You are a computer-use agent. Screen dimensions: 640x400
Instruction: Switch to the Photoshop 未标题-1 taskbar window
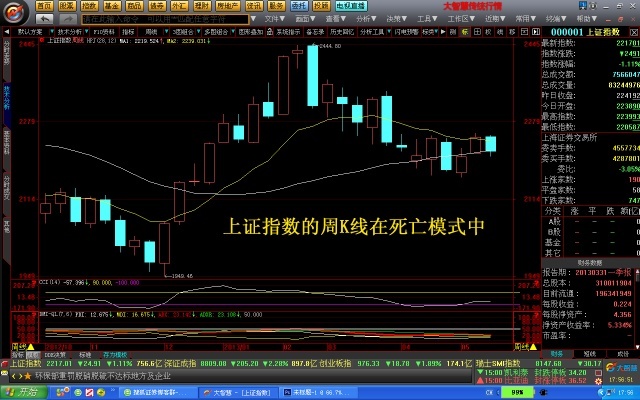click(316, 393)
